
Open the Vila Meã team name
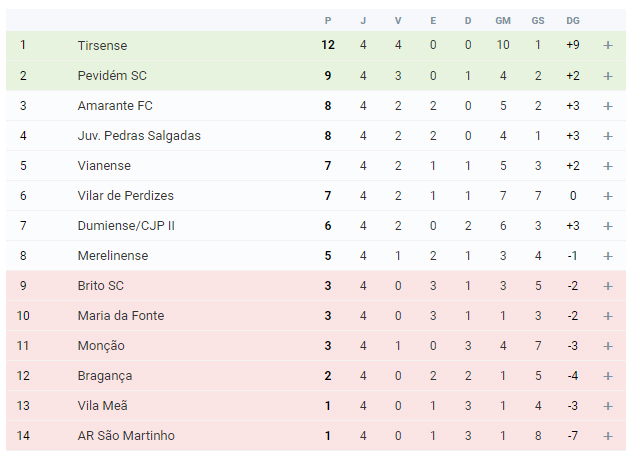[x=103, y=405]
